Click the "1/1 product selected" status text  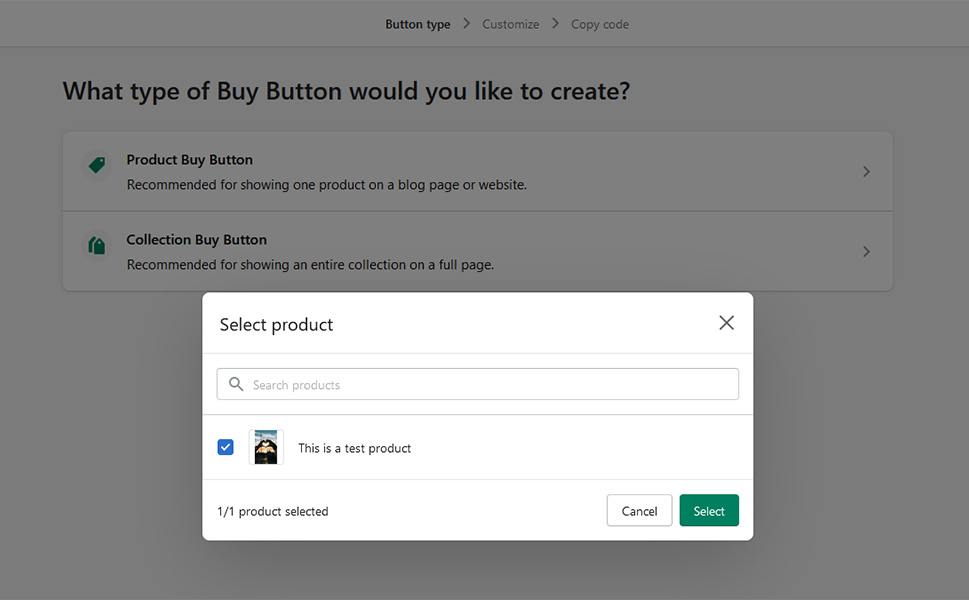tap(273, 511)
